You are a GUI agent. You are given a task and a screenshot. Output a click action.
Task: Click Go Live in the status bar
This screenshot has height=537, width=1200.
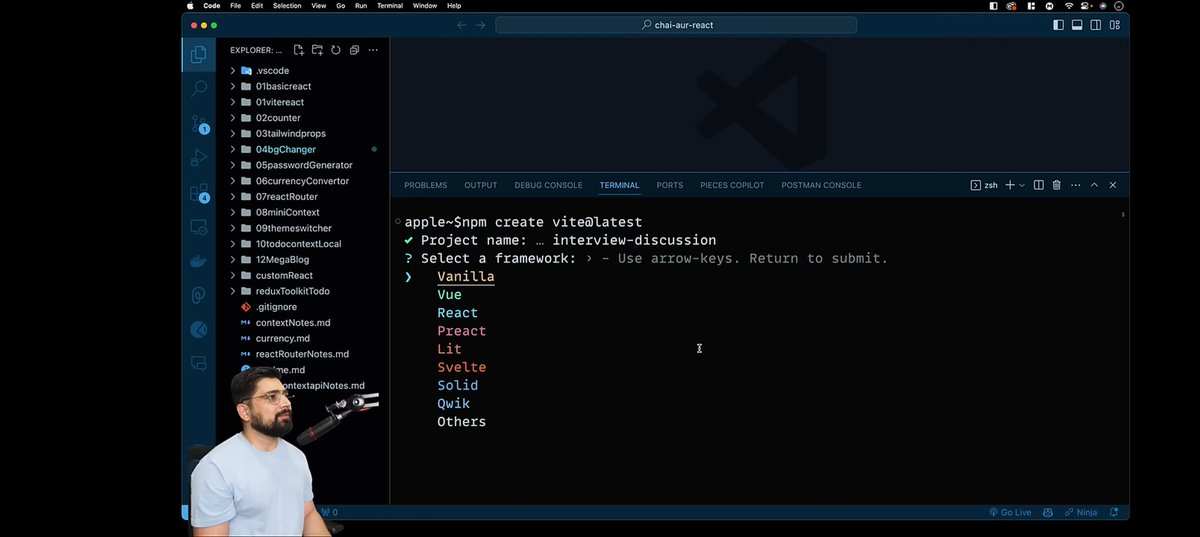pos(1009,512)
